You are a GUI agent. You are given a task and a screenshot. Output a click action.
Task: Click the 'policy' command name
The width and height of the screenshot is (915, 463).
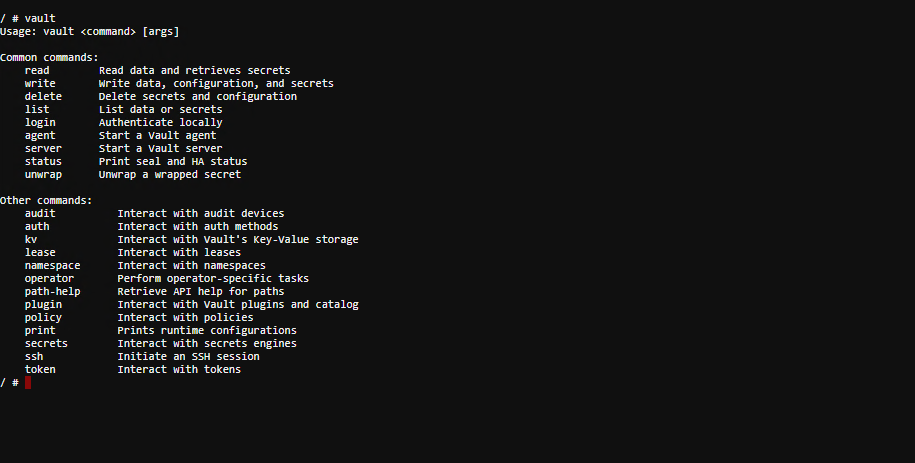(x=43, y=318)
